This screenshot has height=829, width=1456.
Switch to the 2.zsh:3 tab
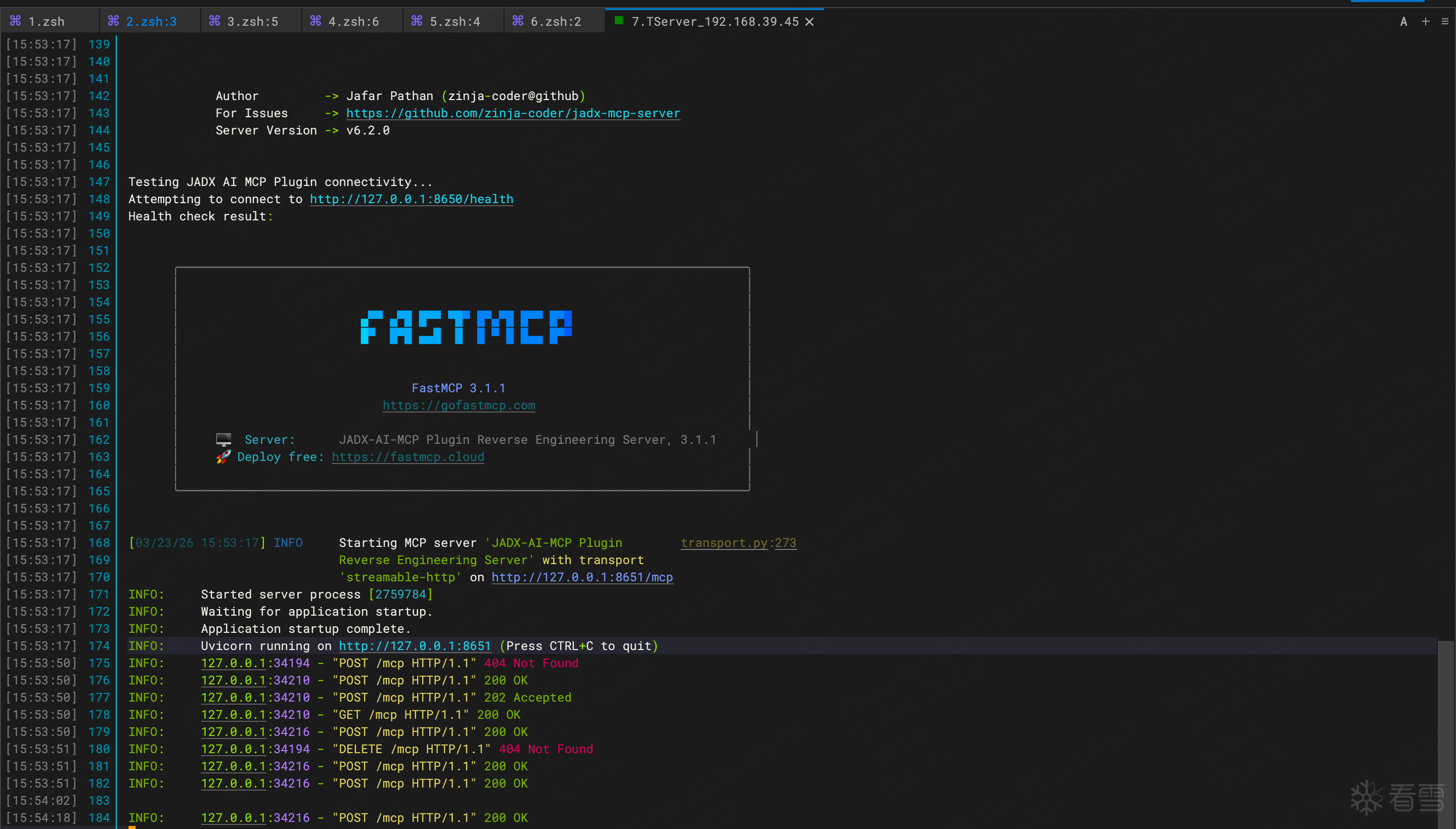tap(151, 22)
